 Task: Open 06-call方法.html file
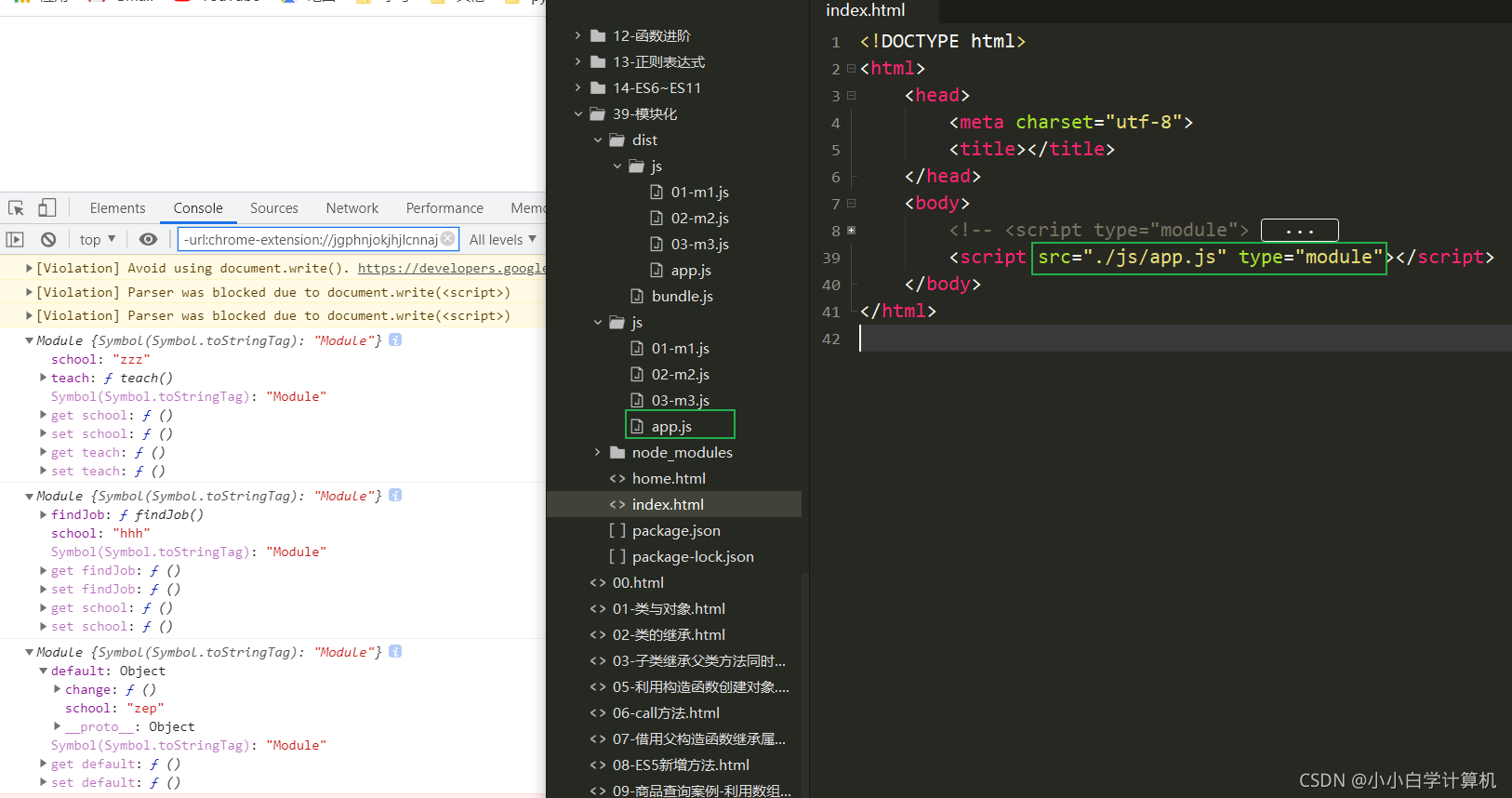click(x=666, y=712)
